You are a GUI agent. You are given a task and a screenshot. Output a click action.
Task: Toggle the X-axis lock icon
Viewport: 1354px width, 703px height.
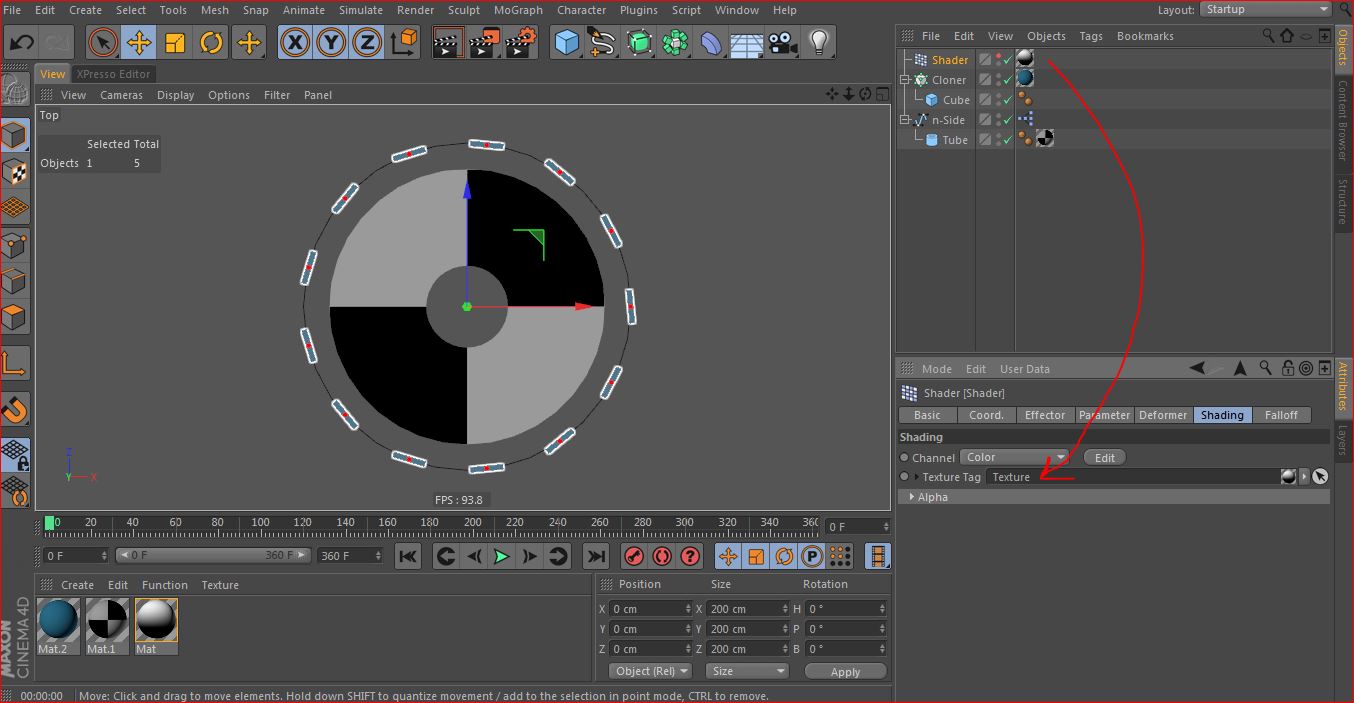294,43
